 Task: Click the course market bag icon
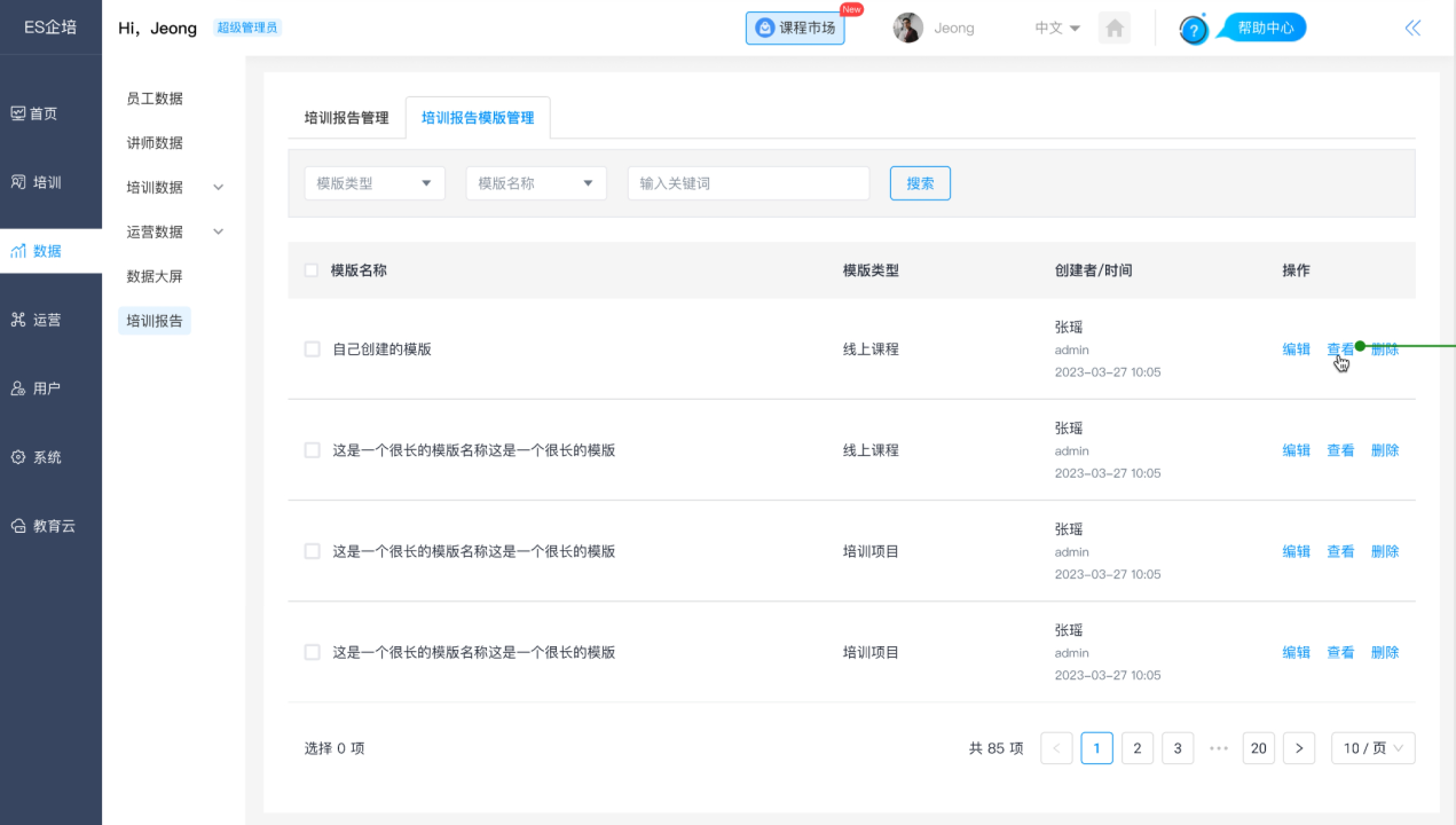(x=765, y=27)
